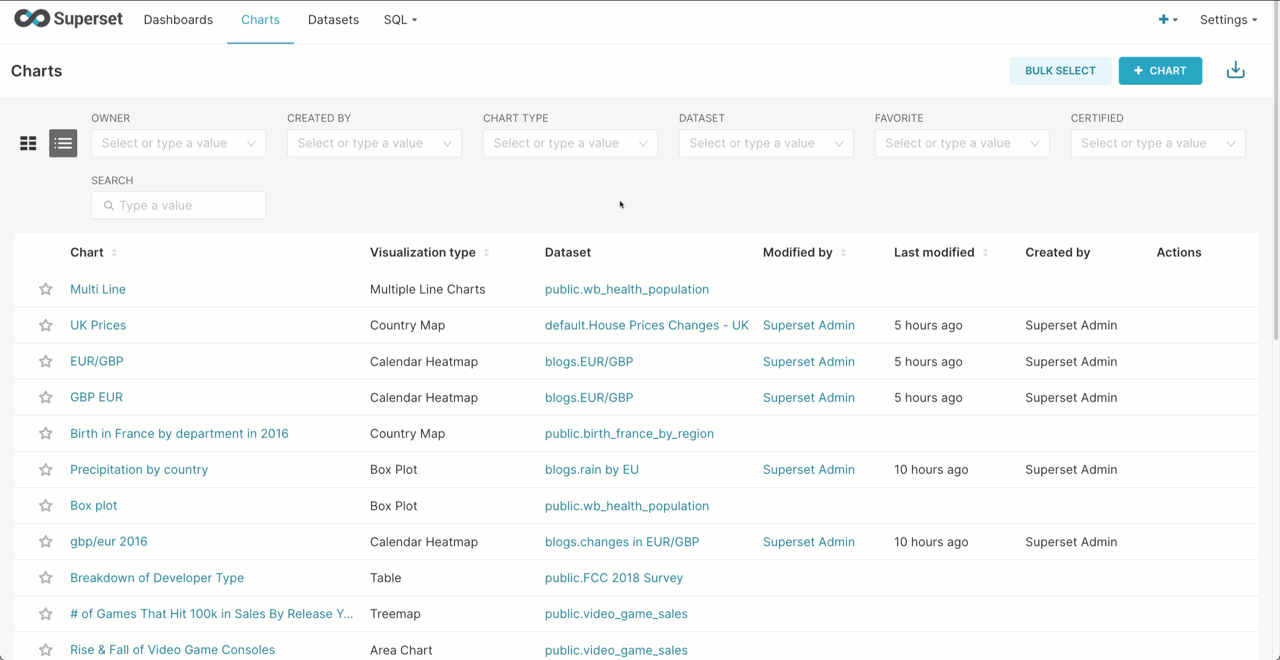This screenshot has height=660, width=1280.
Task: Favorite the Multi Line chart
Action: point(46,289)
